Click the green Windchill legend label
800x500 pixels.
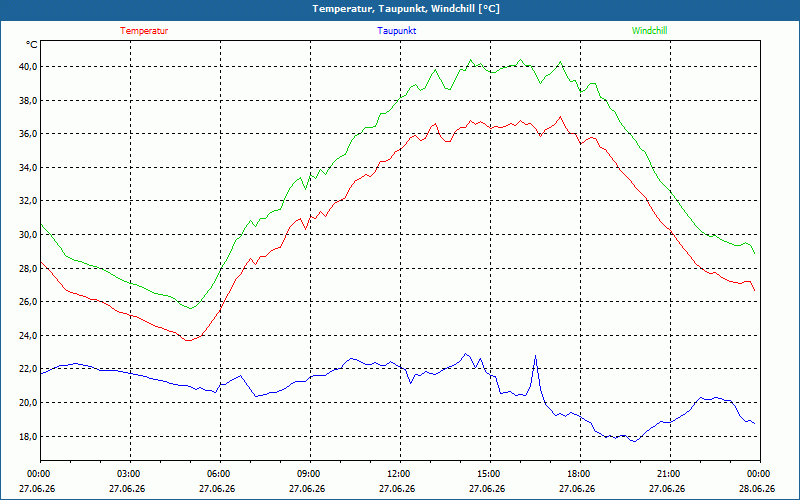coord(649,31)
